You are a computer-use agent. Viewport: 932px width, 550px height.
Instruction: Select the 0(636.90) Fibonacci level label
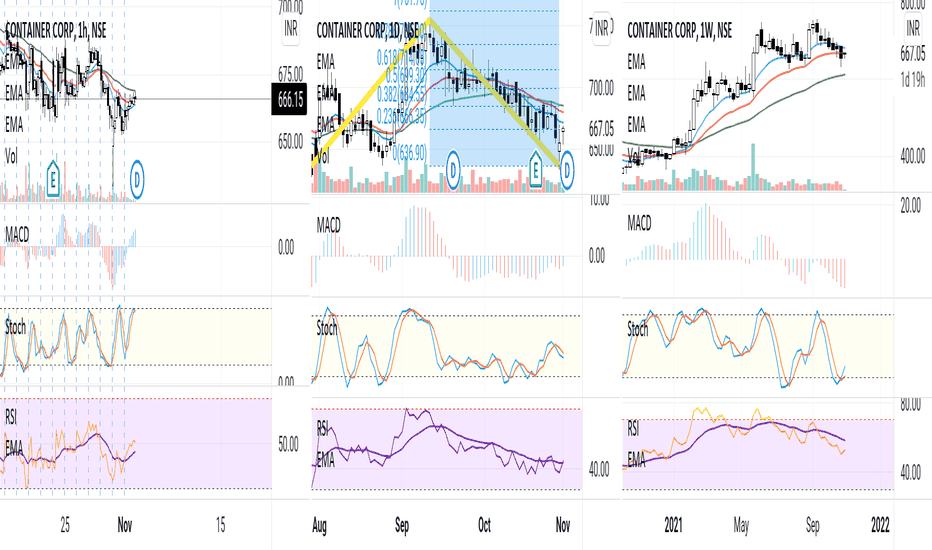point(409,153)
